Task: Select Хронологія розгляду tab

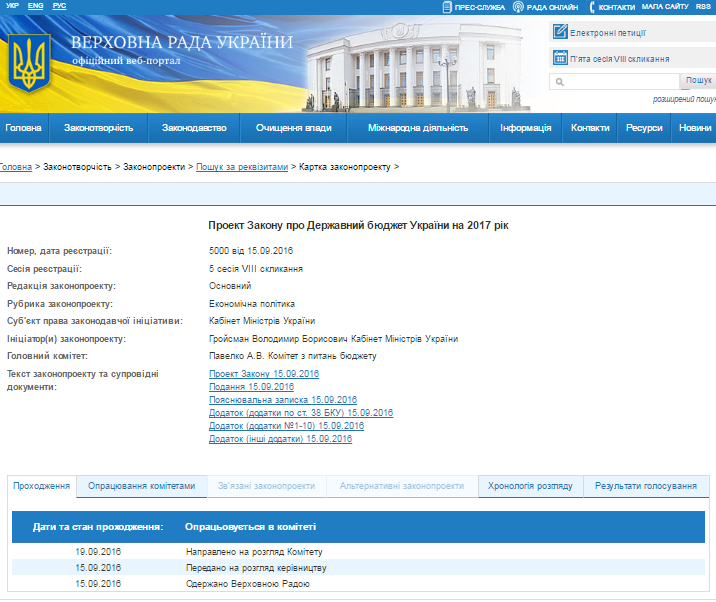Action: pos(530,486)
